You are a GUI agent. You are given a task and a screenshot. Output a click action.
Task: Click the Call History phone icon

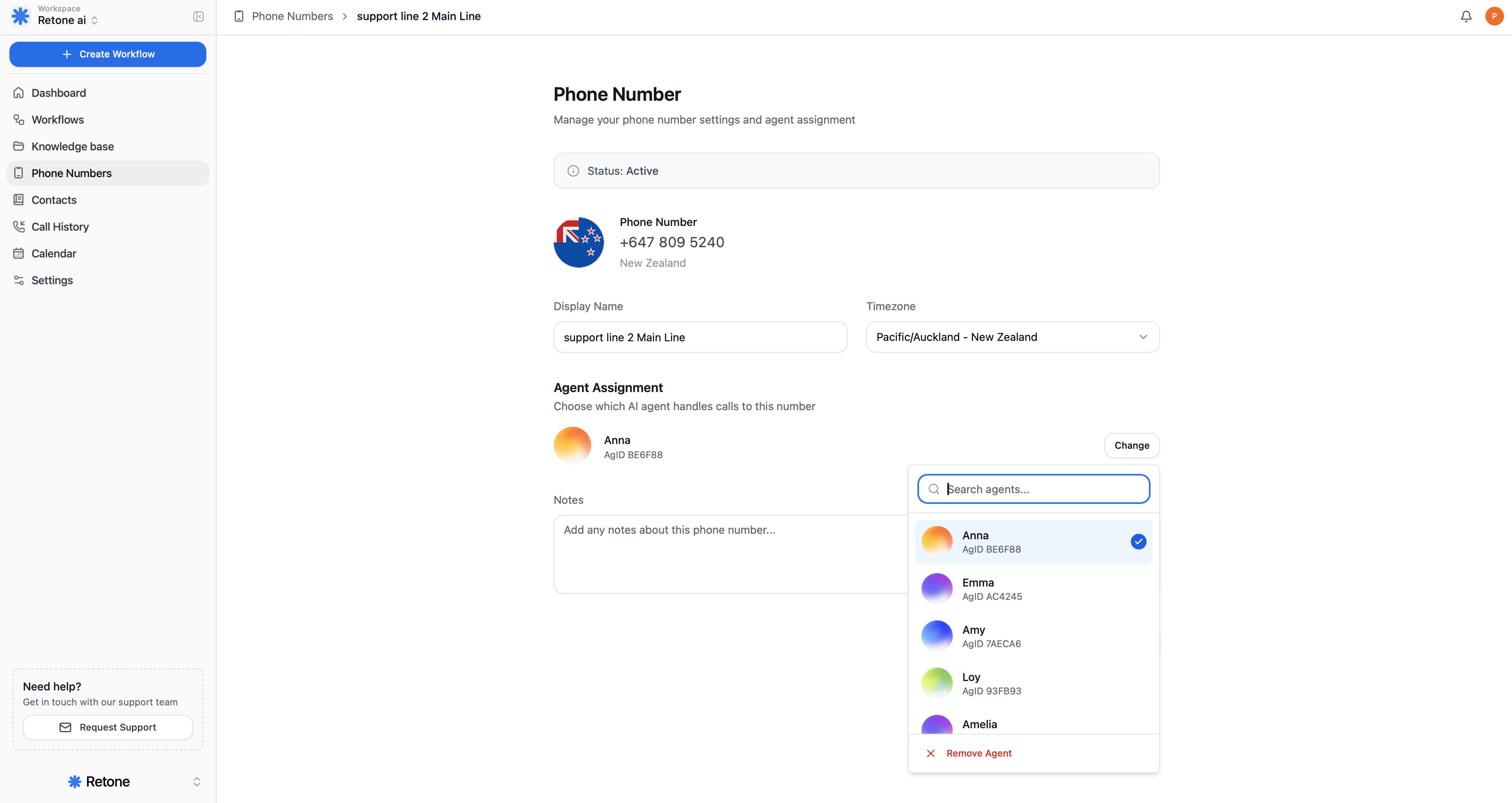click(19, 227)
